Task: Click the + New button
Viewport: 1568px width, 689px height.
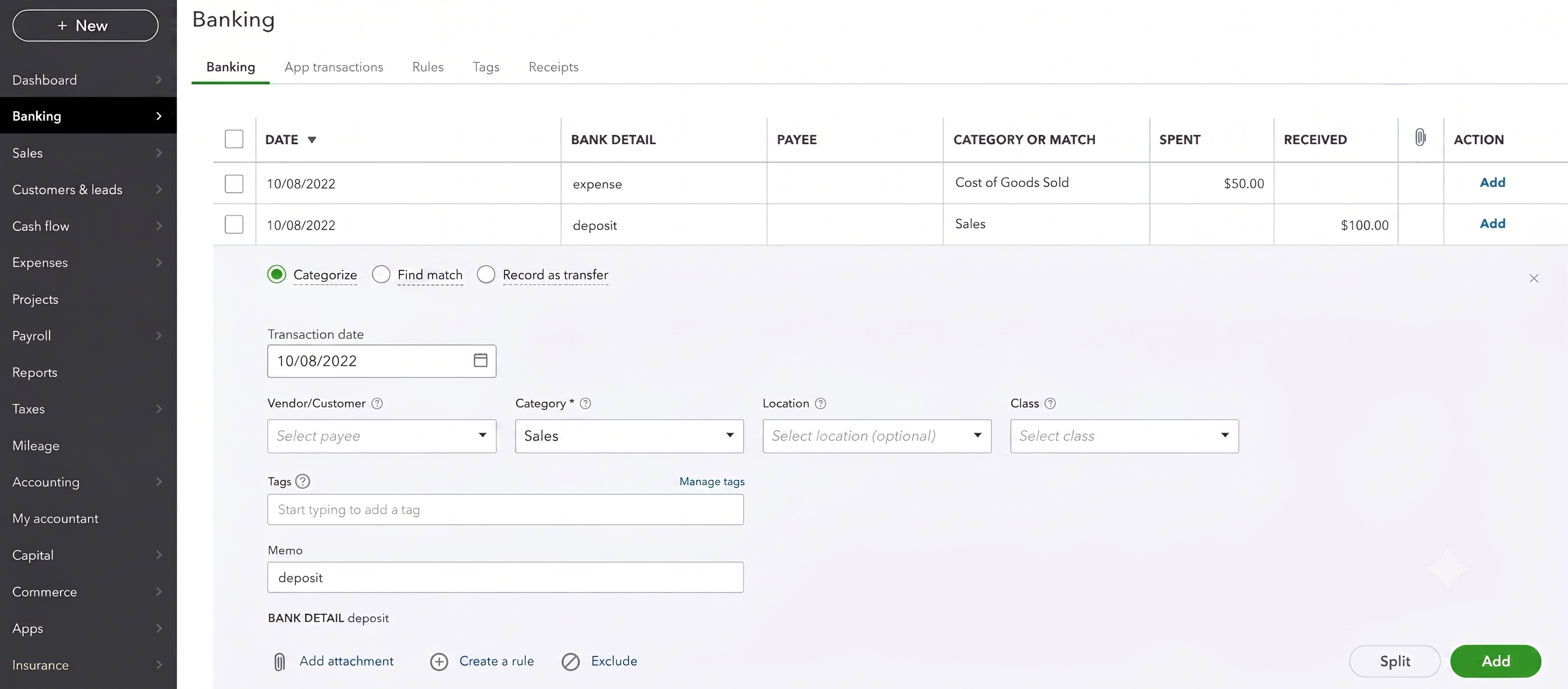Action: [85, 26]
